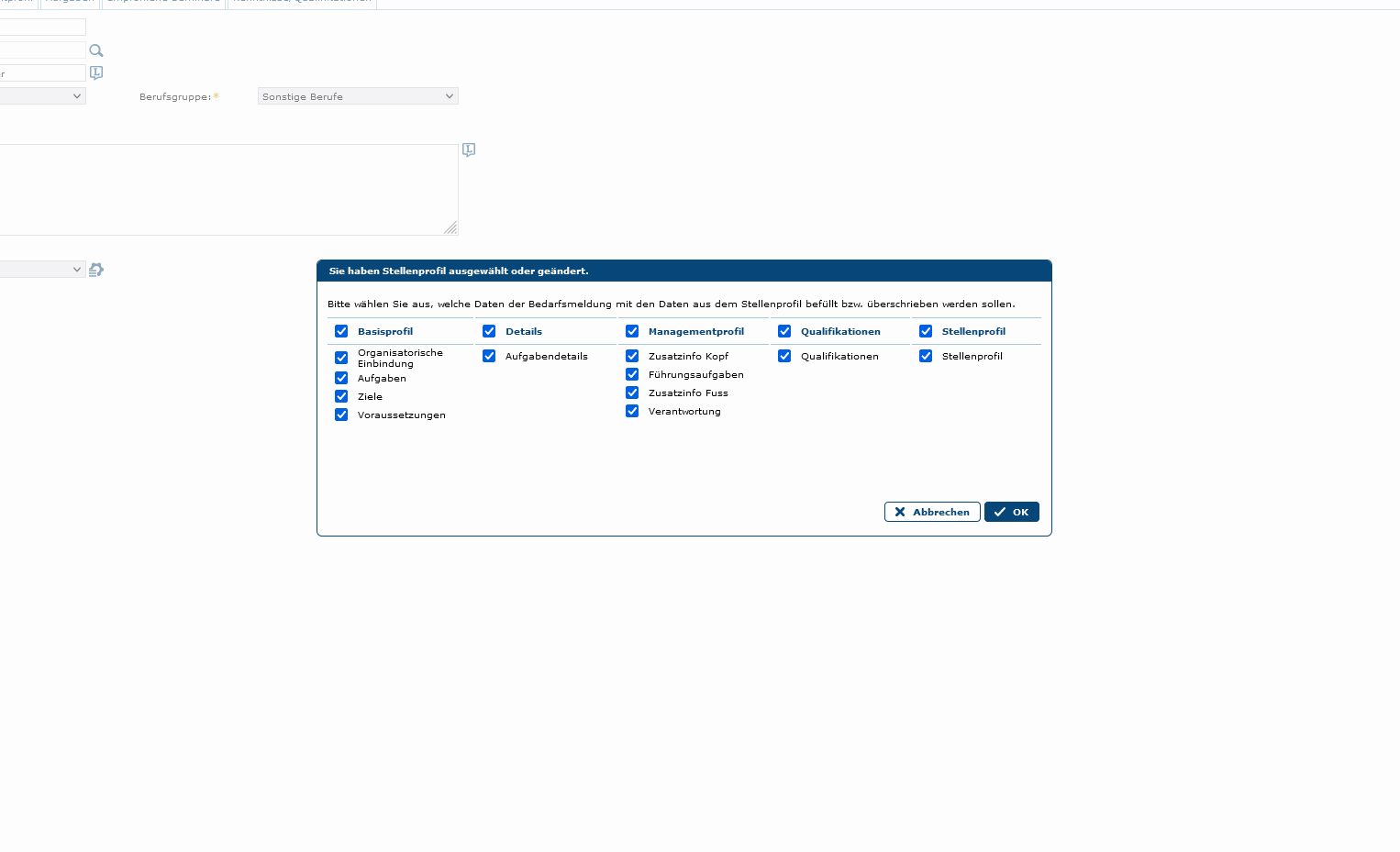Uncheck the Verantwortung checkbox
Screen dimensions: 1400x852
click(x=632, y=411)
